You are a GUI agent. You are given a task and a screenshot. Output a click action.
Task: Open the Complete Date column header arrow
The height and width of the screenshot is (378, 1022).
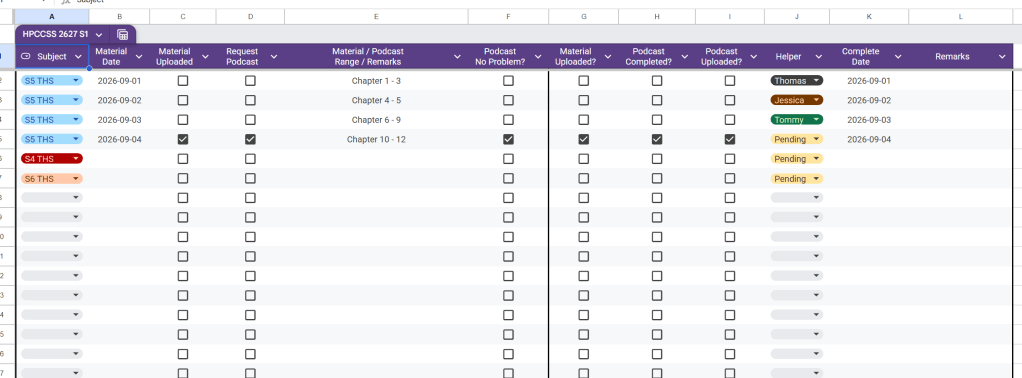(x=898, y=57)
